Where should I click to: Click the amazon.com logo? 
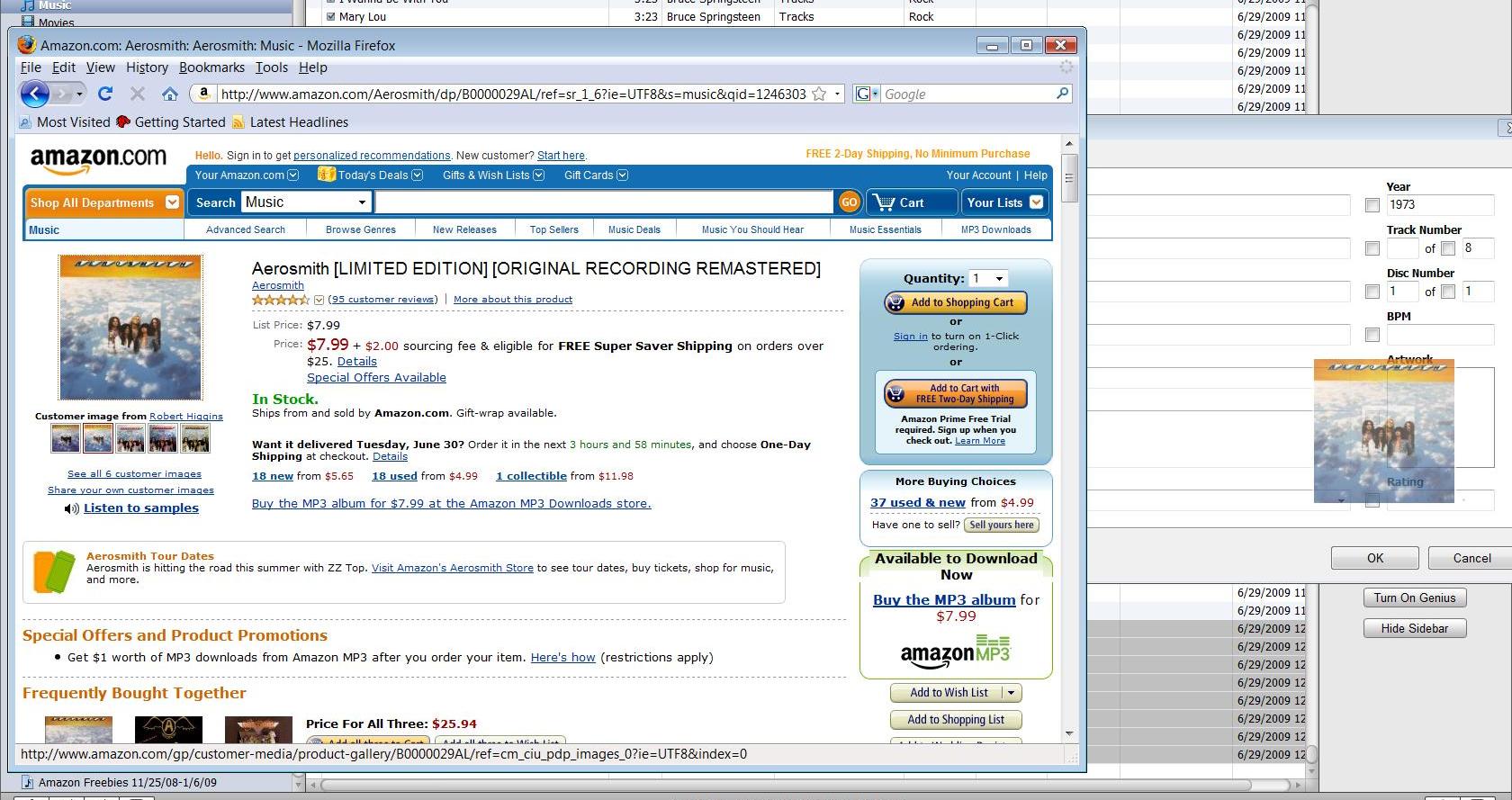98,159
